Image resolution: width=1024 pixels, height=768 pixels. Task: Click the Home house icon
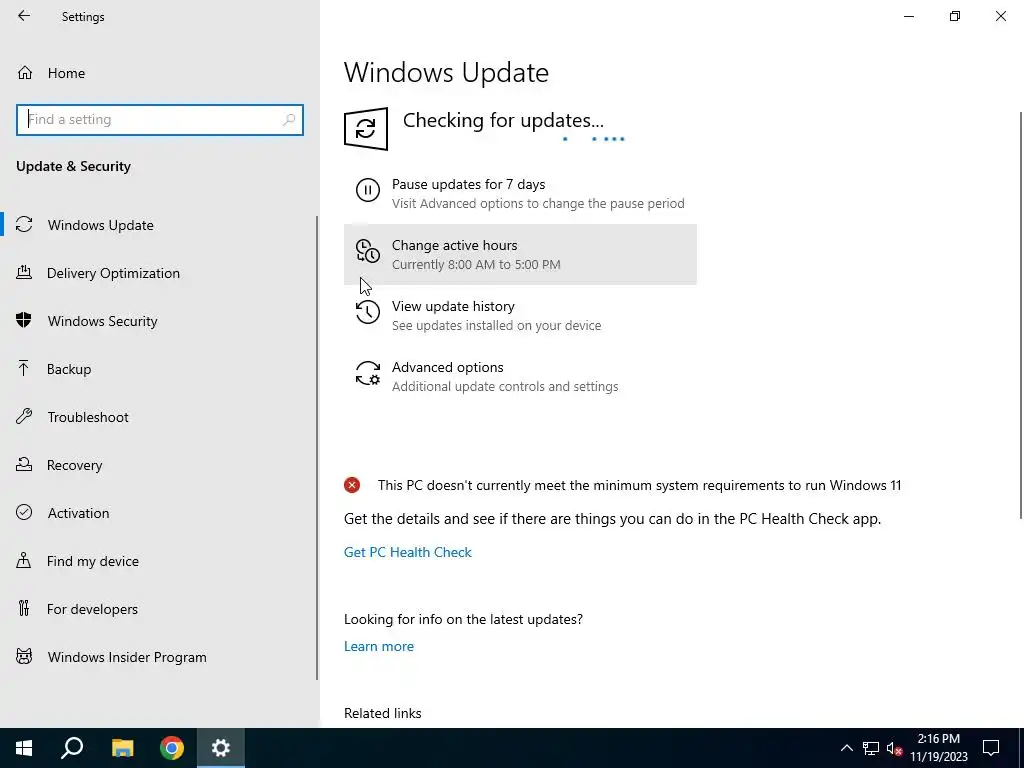pos(25,72)
